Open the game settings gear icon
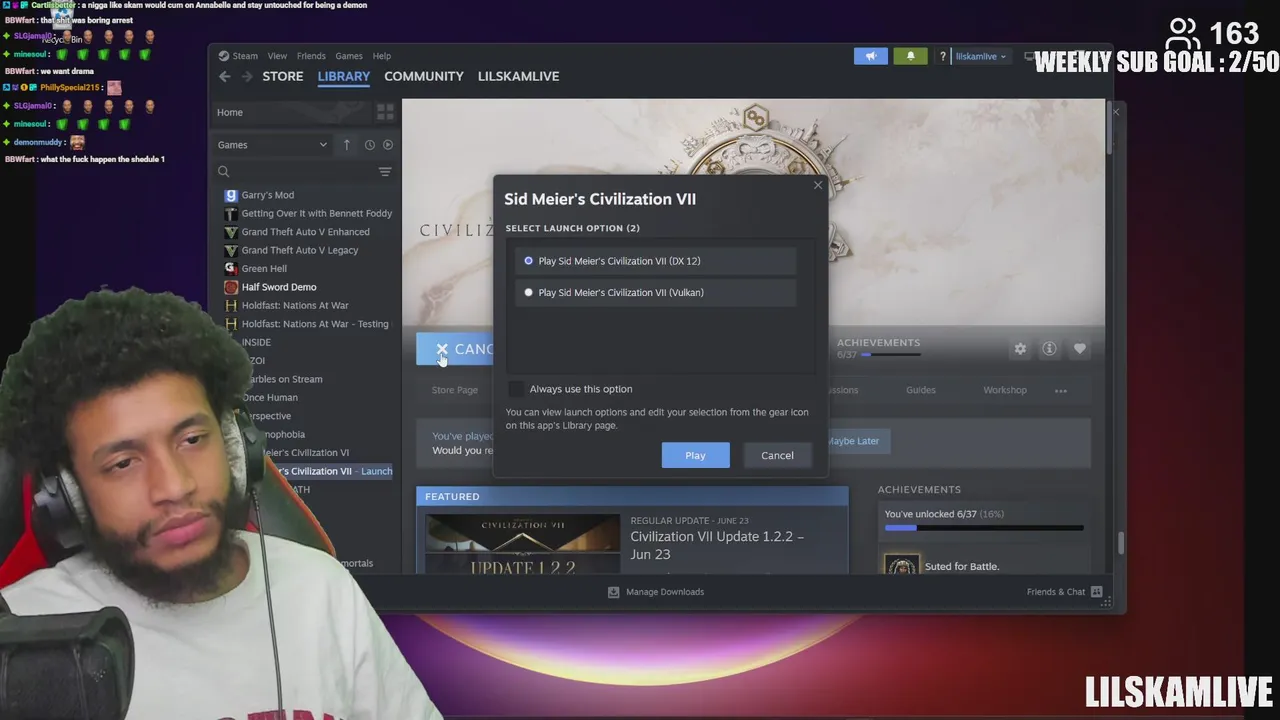Image resolution: width=1280 pixels, height=720 pixels. point(1020,349)
